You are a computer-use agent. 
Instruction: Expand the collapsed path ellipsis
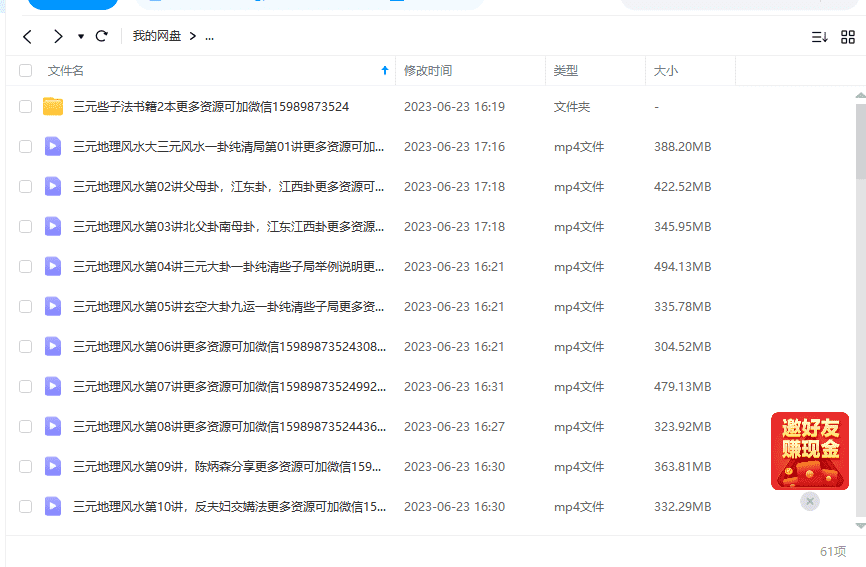click(x=209, y=37)
